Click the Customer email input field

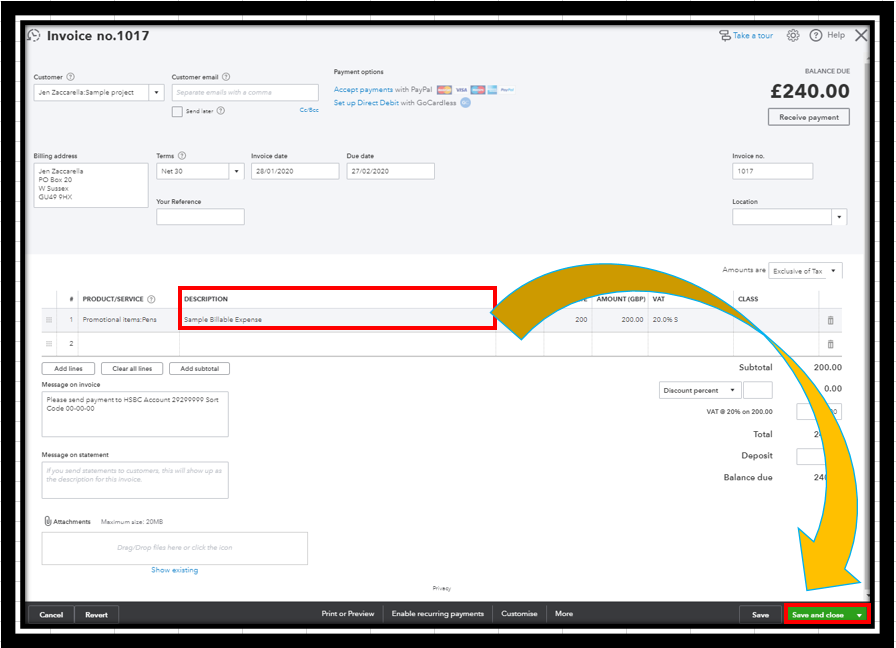click(245, 92)
